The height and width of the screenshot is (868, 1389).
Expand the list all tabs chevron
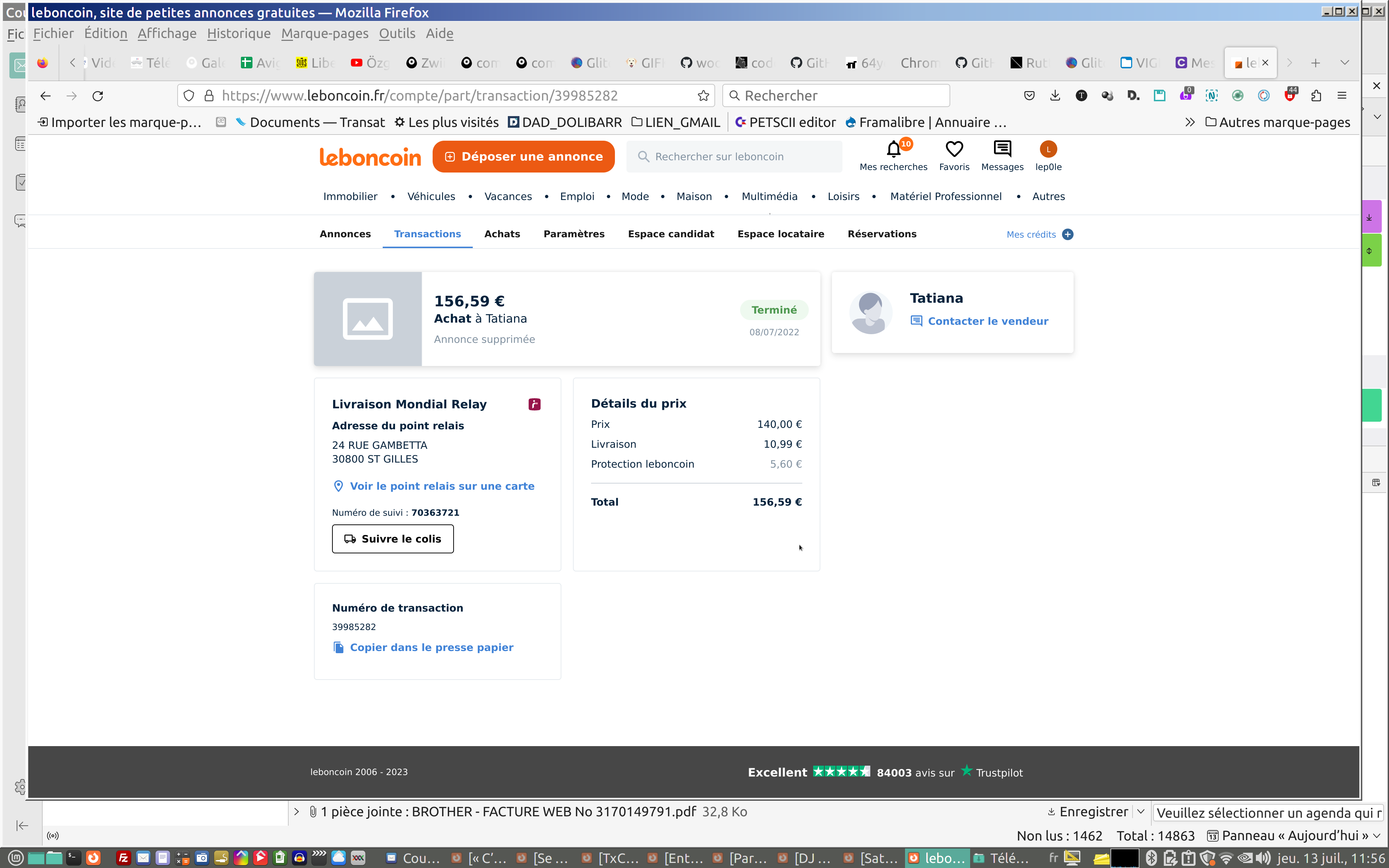(x=1345, y=63)
